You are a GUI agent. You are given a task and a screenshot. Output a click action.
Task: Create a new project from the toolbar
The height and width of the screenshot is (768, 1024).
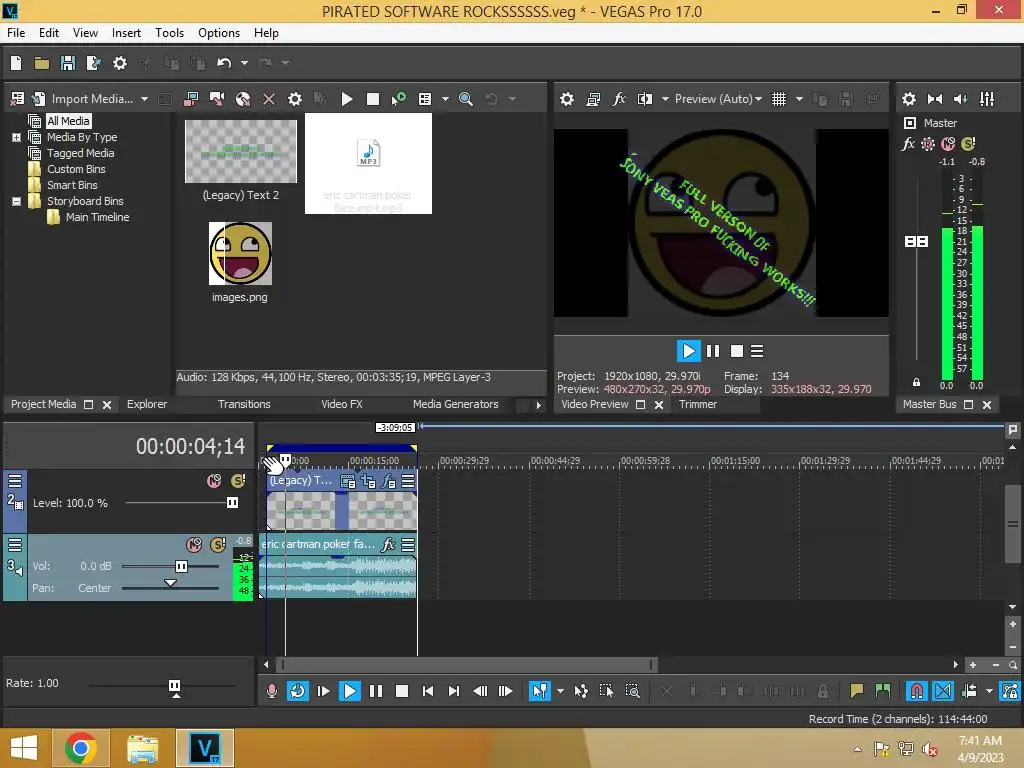tap(16, 63)
